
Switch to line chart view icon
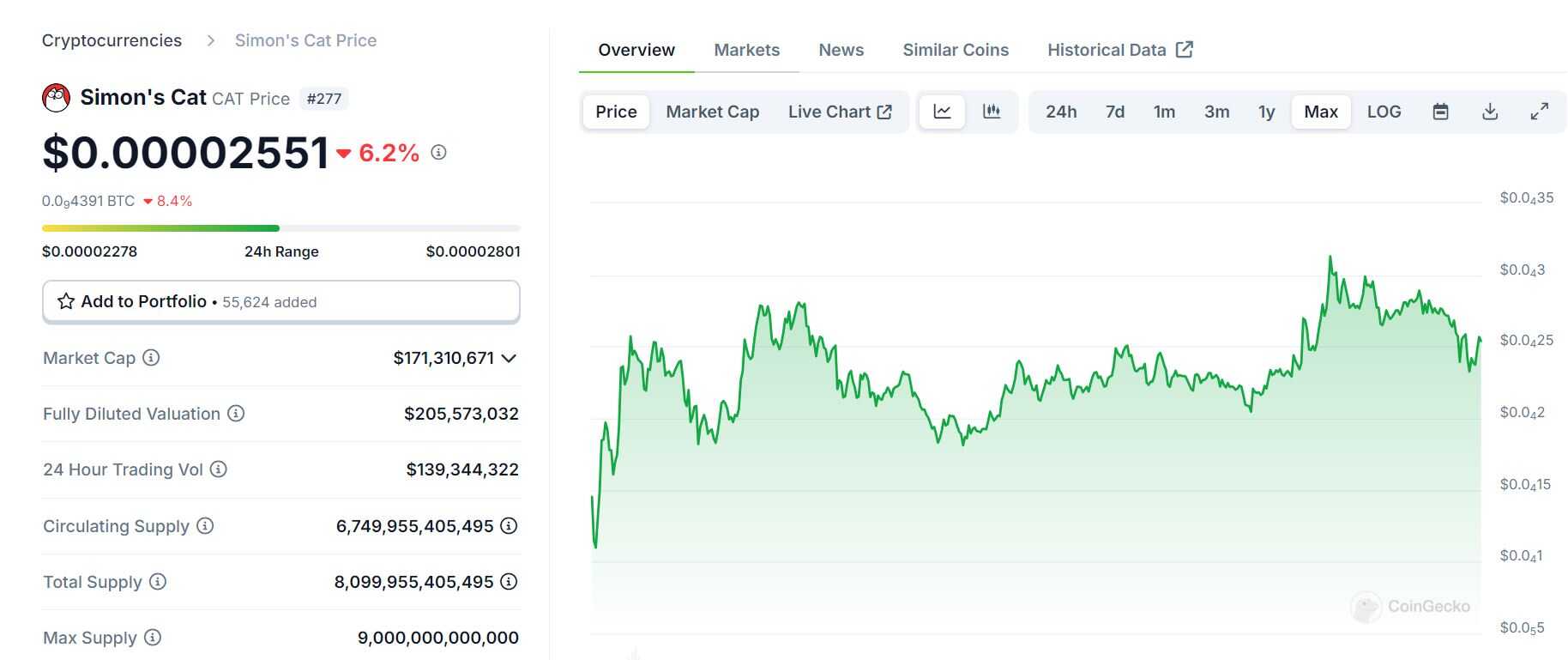(942, 112)
